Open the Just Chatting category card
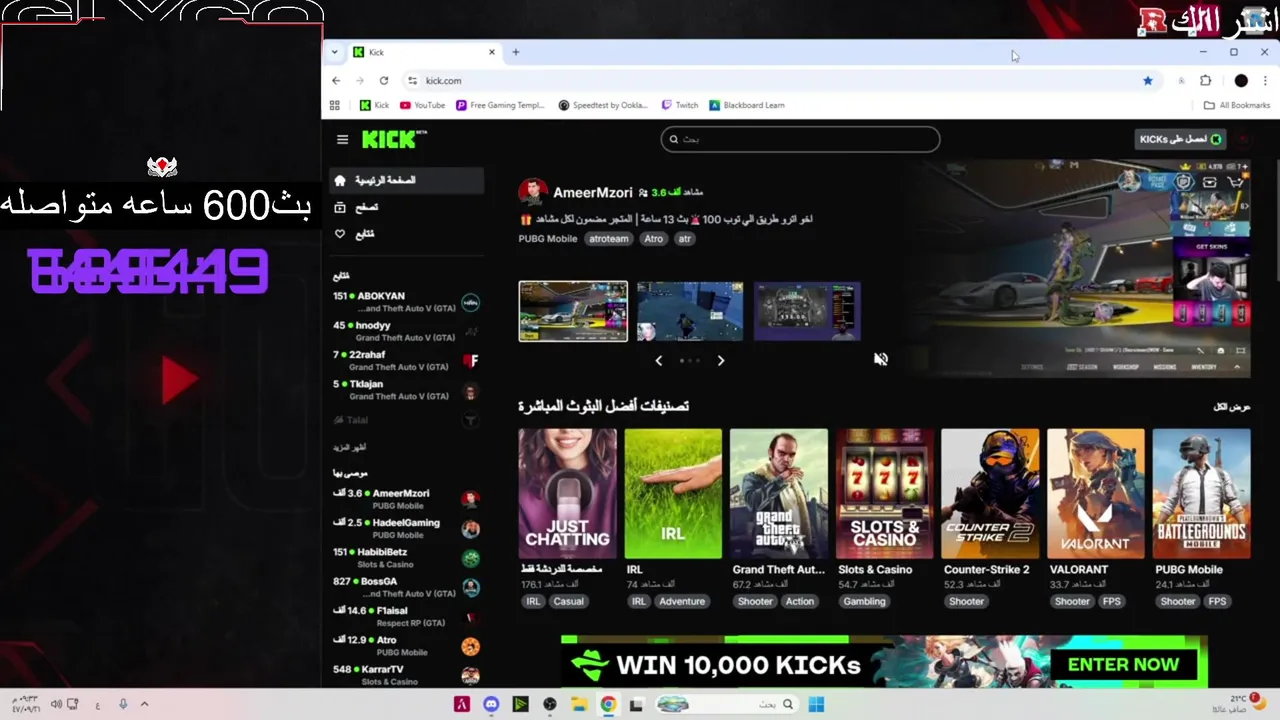1280x720 pixels. tap(567, 494)
